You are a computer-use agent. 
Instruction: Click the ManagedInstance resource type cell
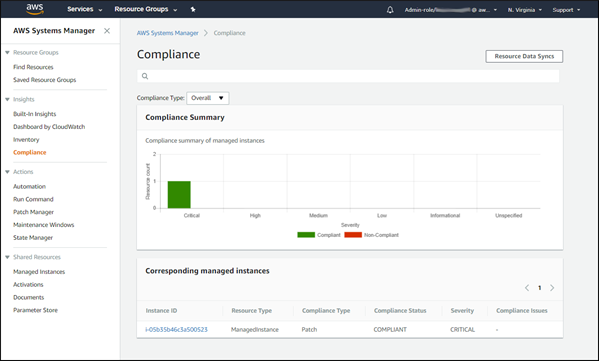255,330
